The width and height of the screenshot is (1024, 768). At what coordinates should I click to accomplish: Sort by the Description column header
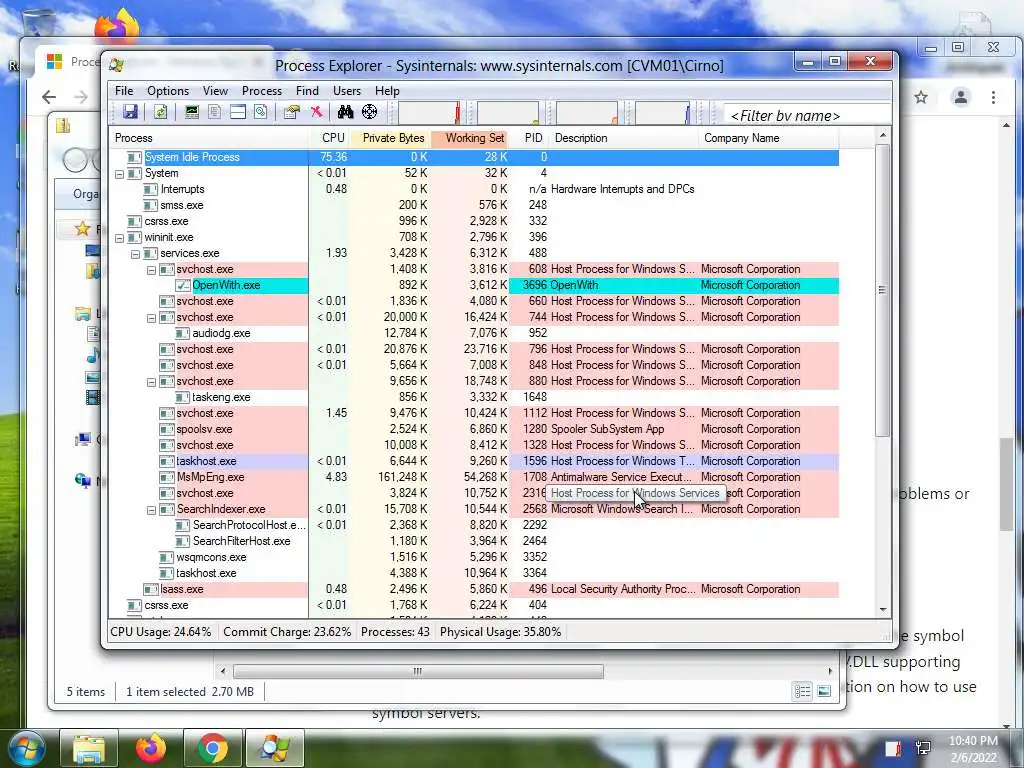624,138
